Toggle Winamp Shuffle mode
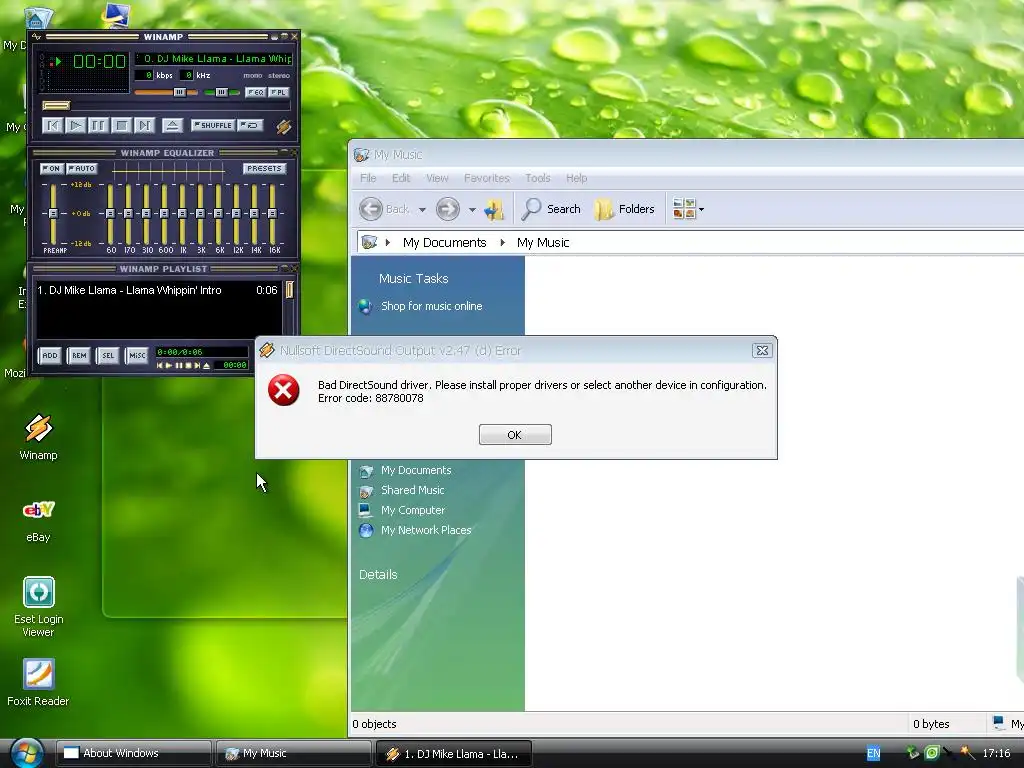Image resolution: width=1024 pixels, height=768 pixels. point(213,125)
